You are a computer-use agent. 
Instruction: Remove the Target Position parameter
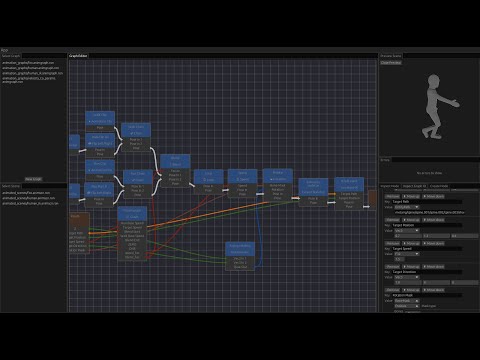[393, 220]
